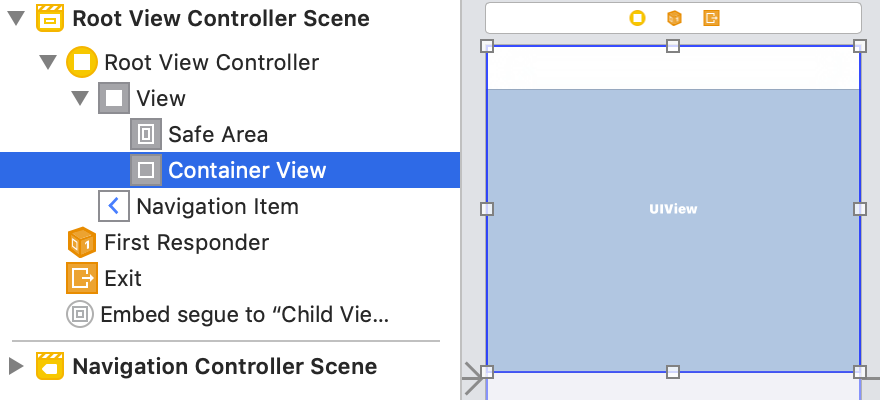
Task: Click the Container View icon
Action: pos(146,170)
